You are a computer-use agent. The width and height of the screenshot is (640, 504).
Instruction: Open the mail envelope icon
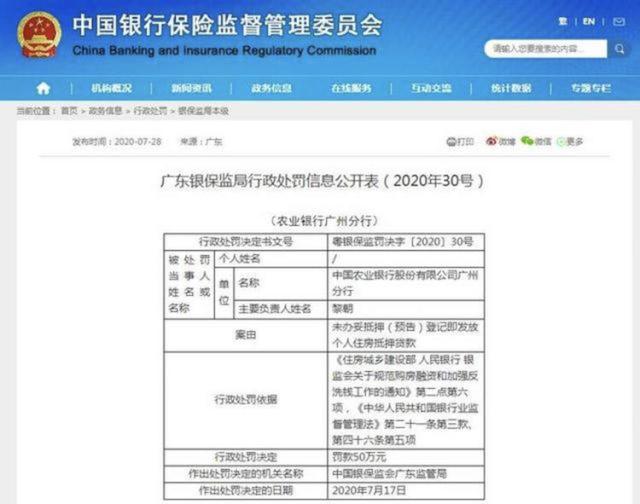click(x=619, y=22)
